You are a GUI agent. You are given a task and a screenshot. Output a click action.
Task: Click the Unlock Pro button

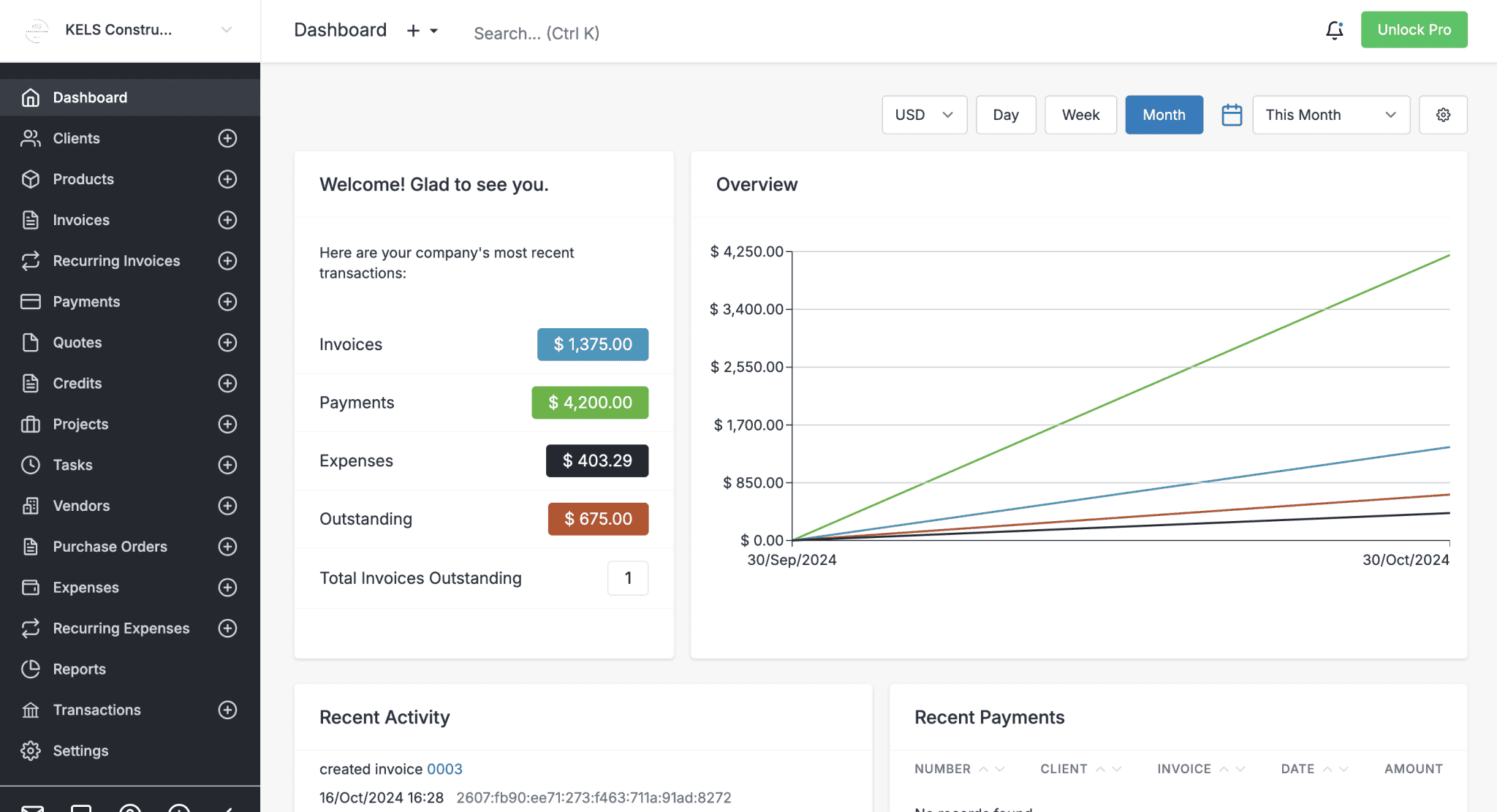tap(1414, 29)
